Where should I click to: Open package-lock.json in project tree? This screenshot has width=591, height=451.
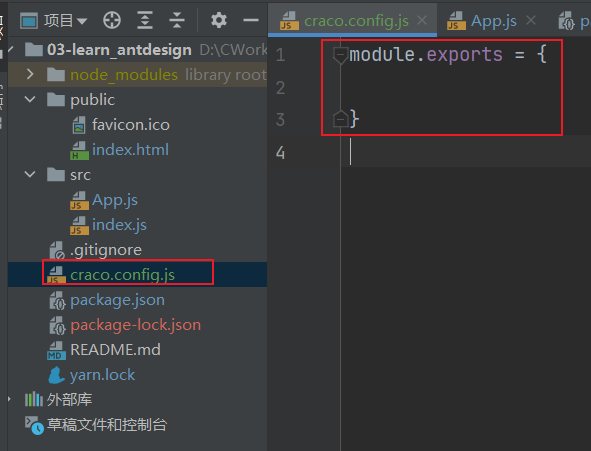(136, 325)
